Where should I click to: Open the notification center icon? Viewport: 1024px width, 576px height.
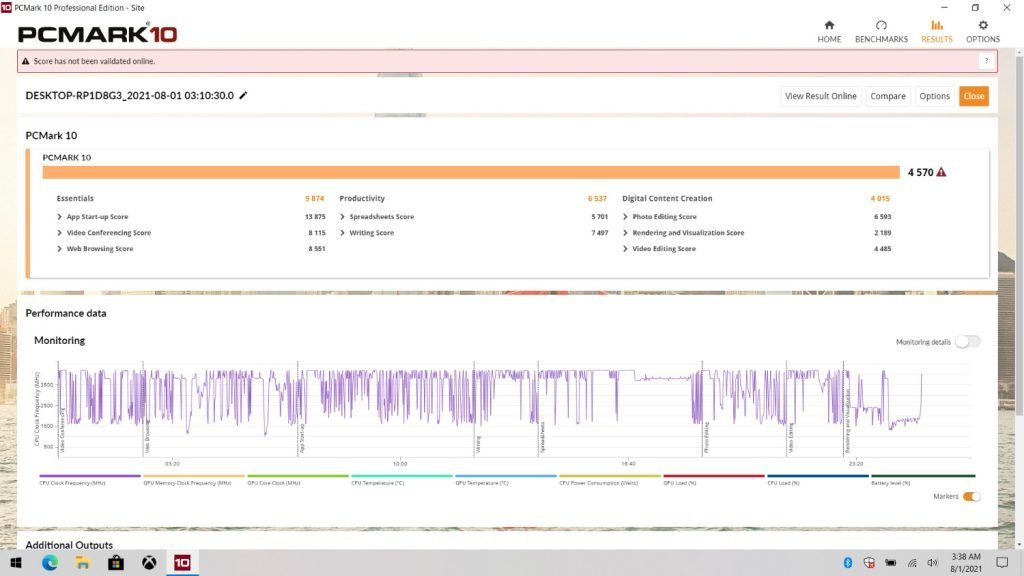(x=1002, y=562)
